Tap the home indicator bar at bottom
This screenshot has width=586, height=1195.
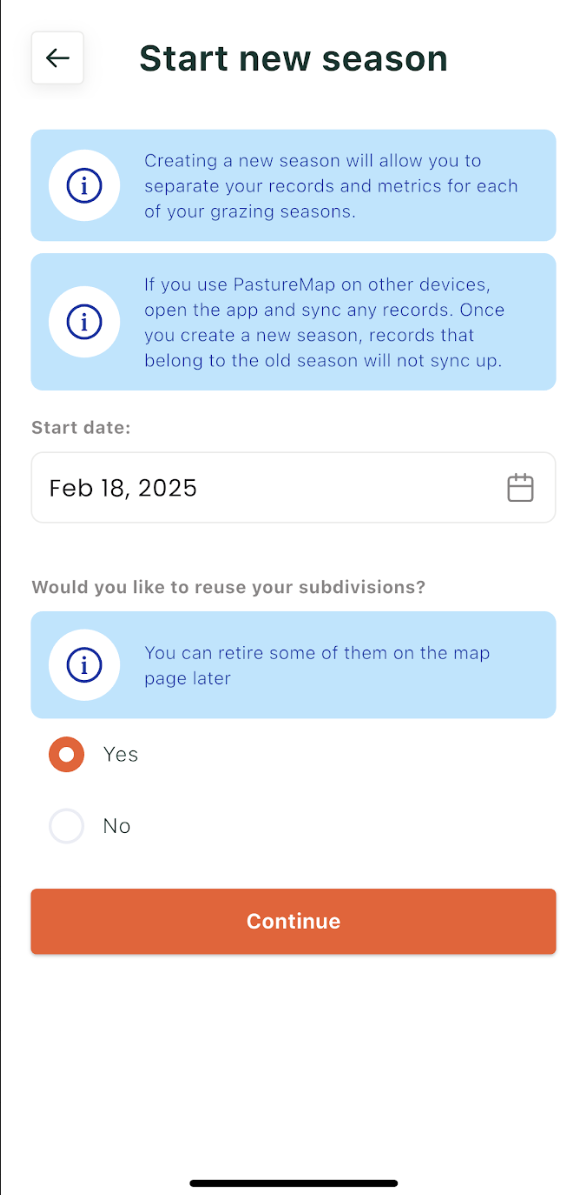click(x=293, y=1183)
